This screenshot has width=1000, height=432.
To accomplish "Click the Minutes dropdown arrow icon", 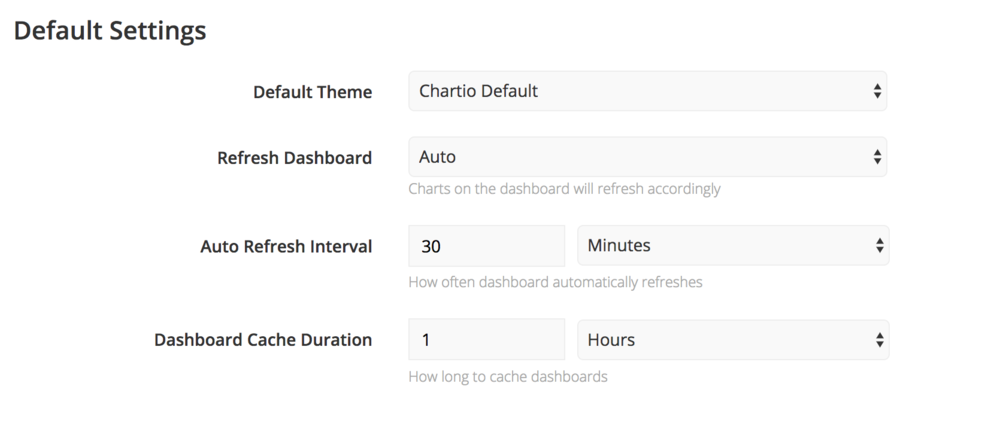I will click(x=879, y=246).
